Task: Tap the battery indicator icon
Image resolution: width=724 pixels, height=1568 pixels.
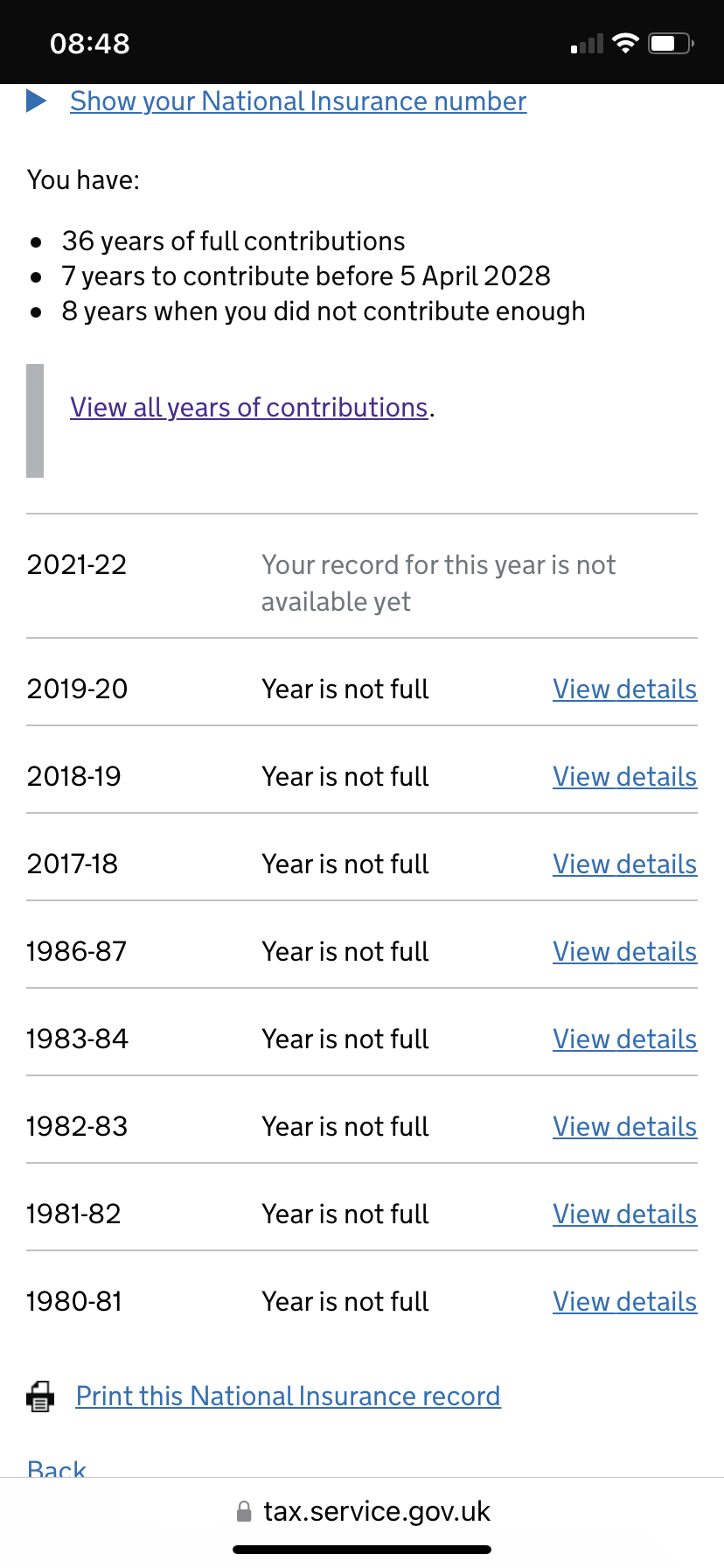Action: pos(671,43)
